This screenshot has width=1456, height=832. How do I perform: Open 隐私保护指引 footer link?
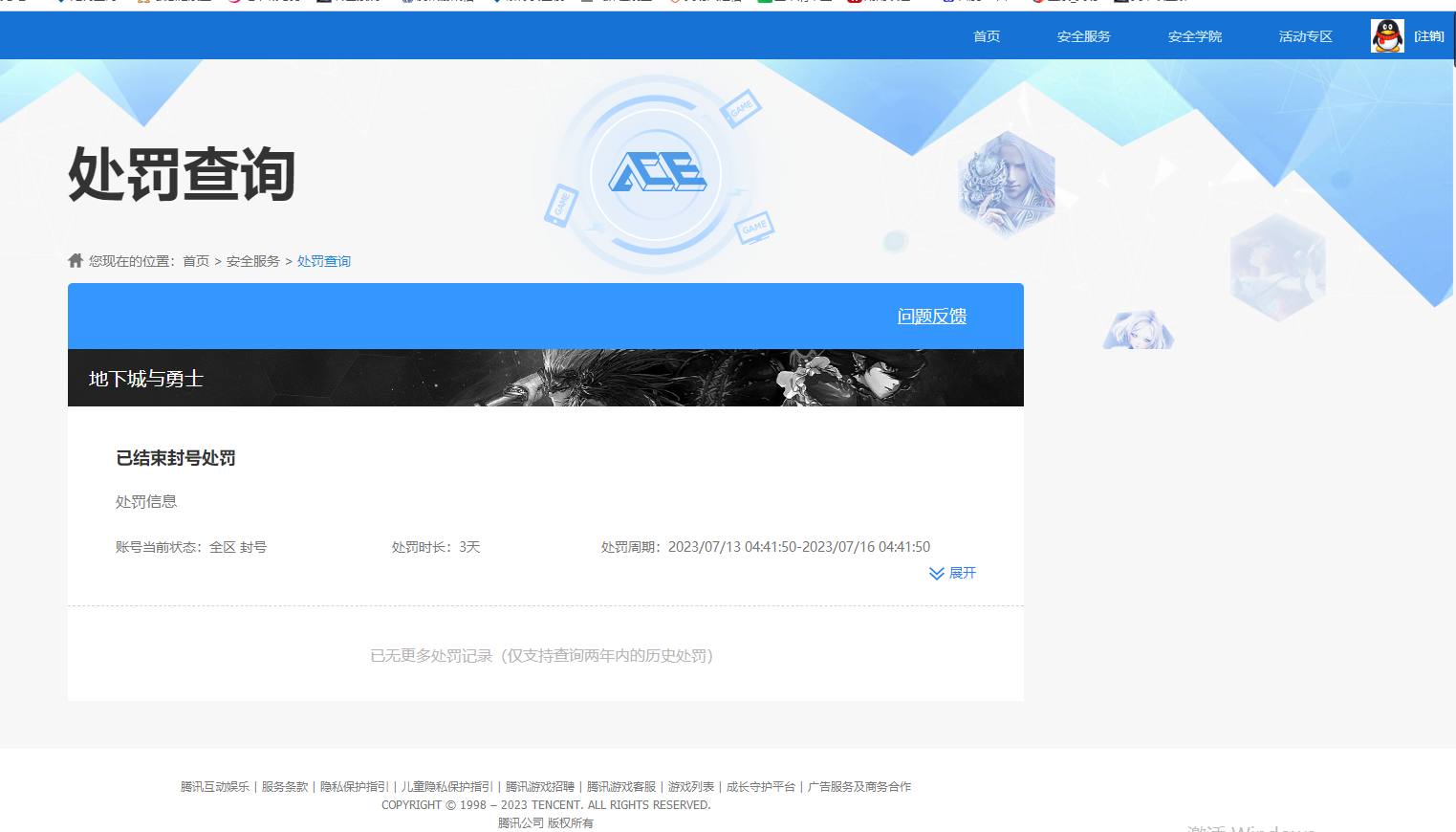click(355, 786)
